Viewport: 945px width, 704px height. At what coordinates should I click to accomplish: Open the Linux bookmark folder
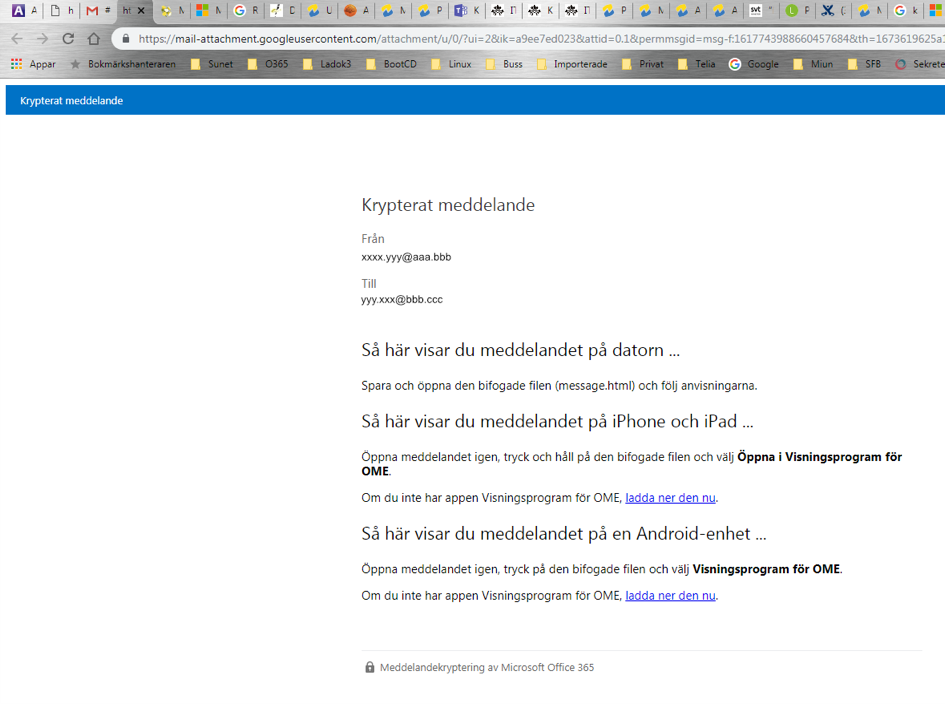click(x=451, y=64)
